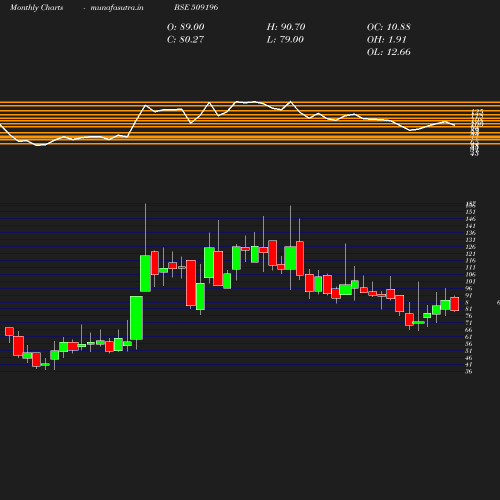Select the 141 price axis label
This screenshot has width=500, height=500.
point(470,226)
